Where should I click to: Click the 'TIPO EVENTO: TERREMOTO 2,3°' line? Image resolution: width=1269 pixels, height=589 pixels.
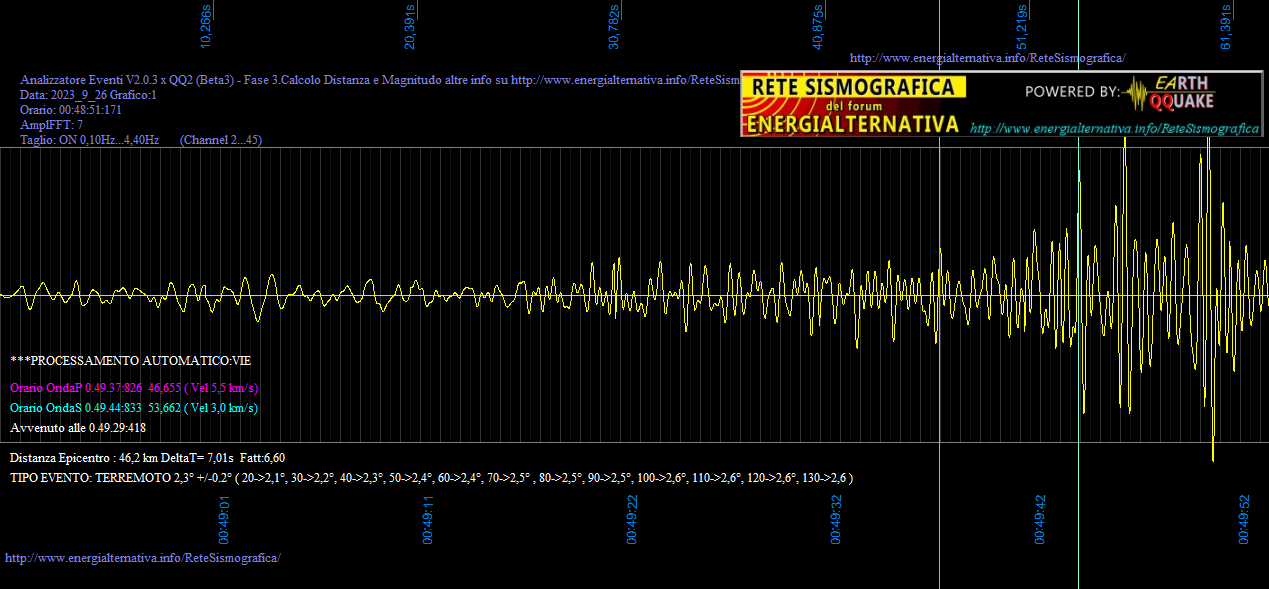tap(431, 478)
